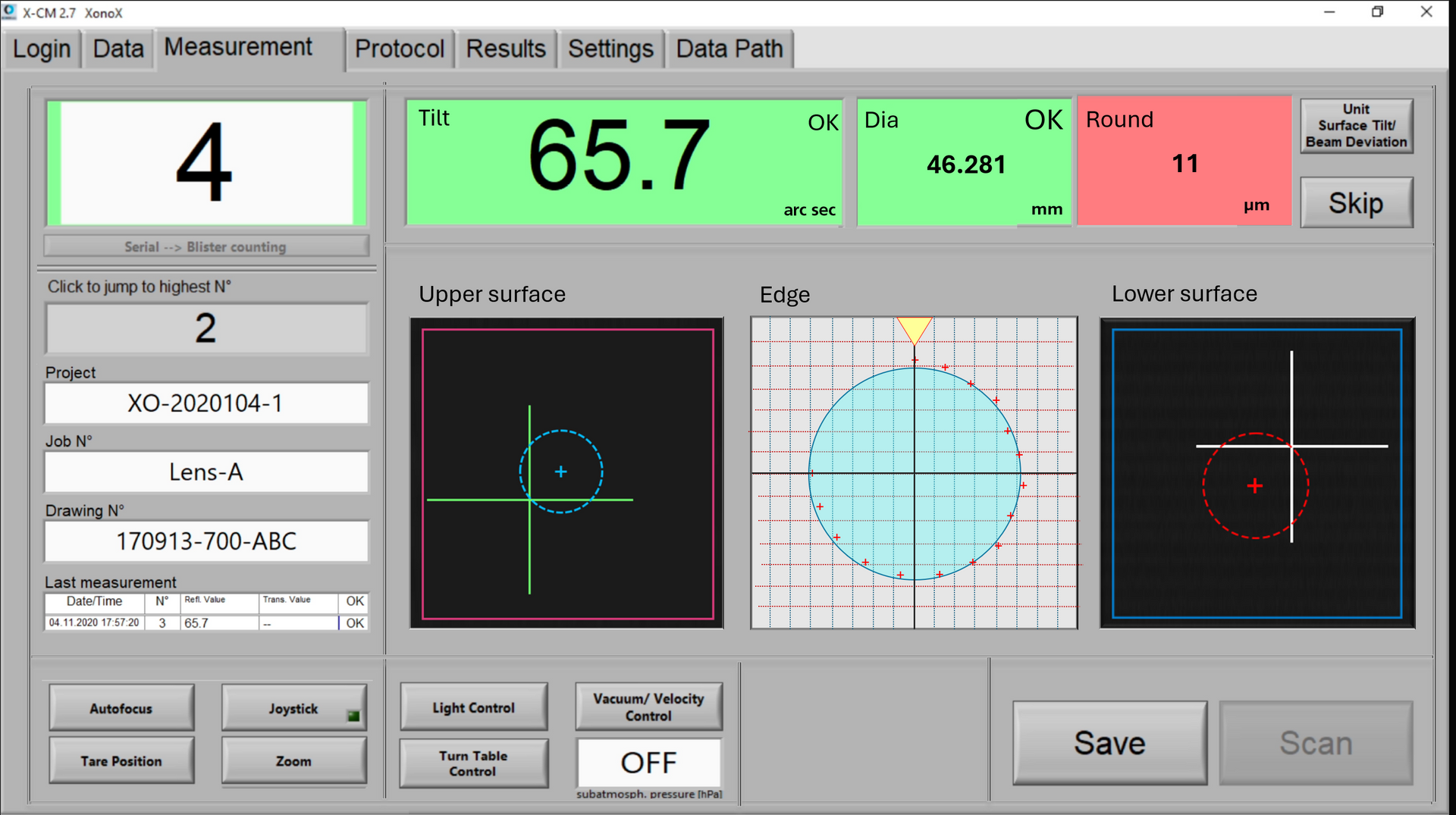
Task: Click the blue crosshair in Upper surface view
Action: click(x=560, y=472)
